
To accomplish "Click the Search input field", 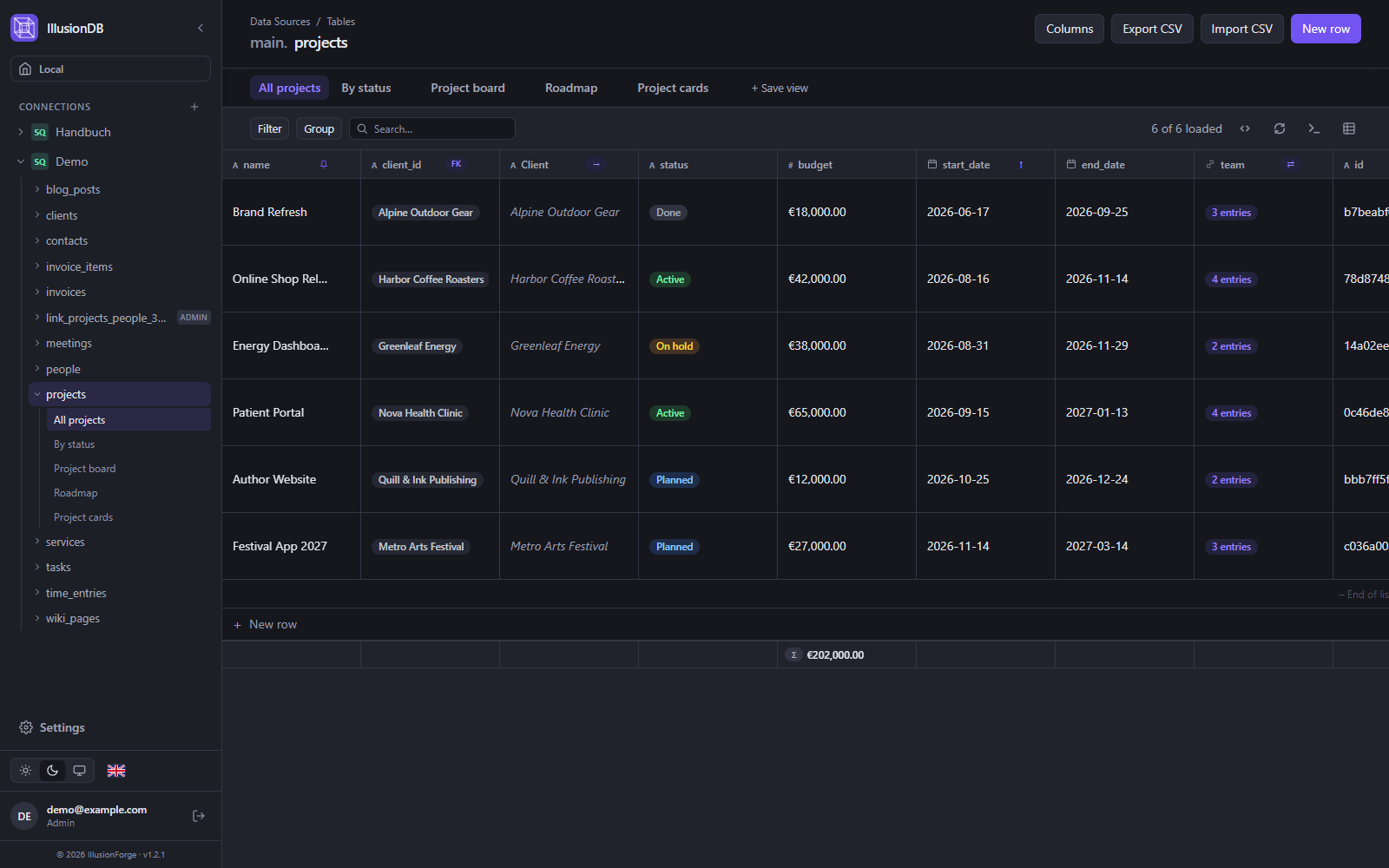I will point(432,128).
